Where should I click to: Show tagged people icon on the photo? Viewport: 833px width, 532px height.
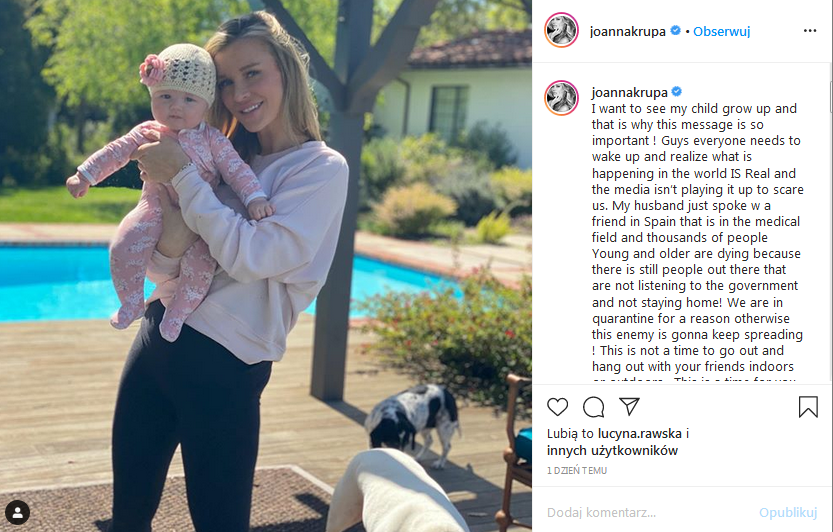tap(17, 513)
